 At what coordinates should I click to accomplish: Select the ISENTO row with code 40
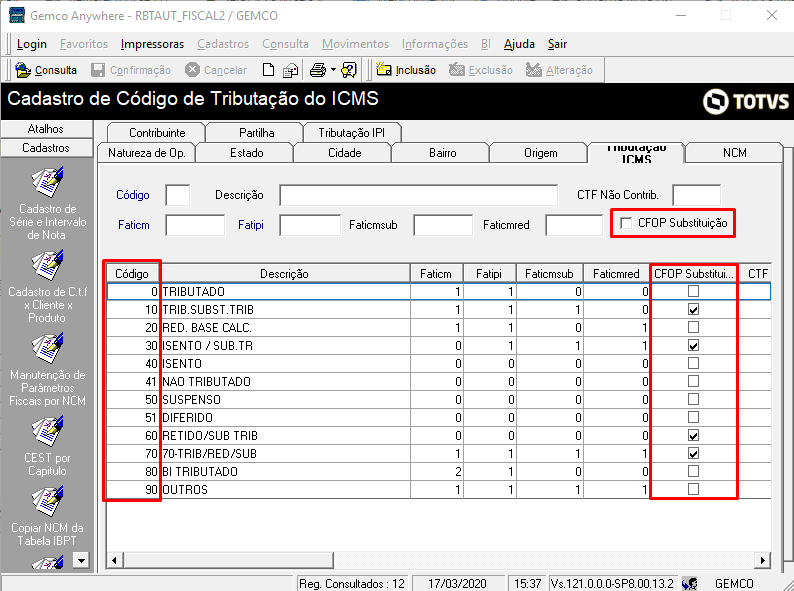click(439, 363)
